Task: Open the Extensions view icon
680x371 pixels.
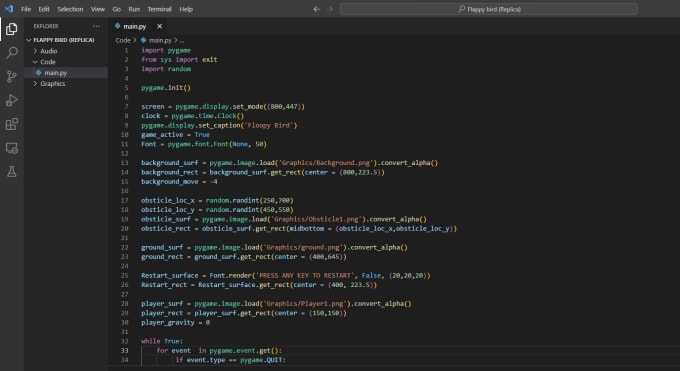Action: (12, 124)
